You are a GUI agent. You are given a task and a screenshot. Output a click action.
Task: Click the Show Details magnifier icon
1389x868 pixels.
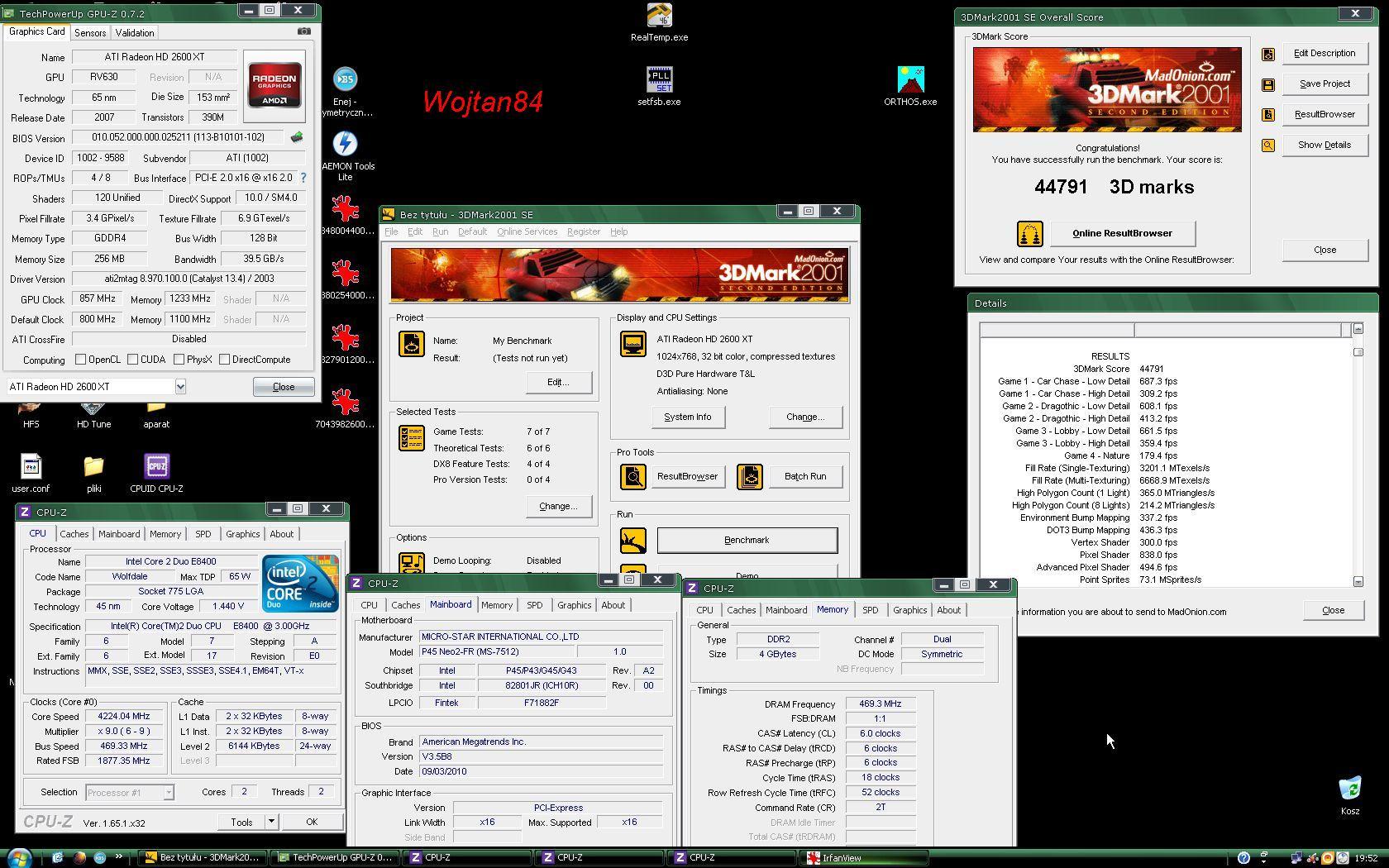tap(1267, 145)
